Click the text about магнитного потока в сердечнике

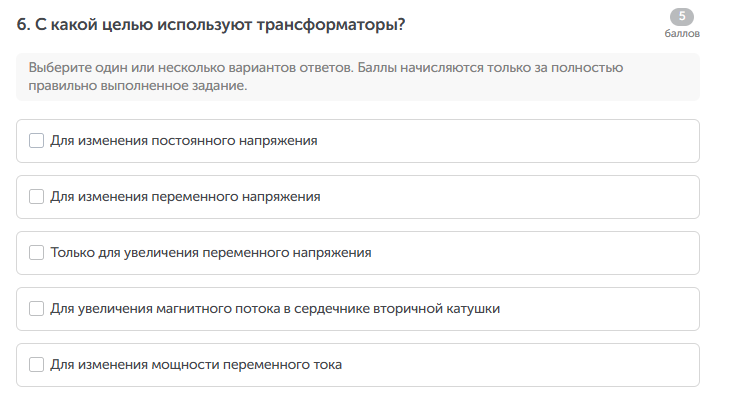(x=275, y=309)
